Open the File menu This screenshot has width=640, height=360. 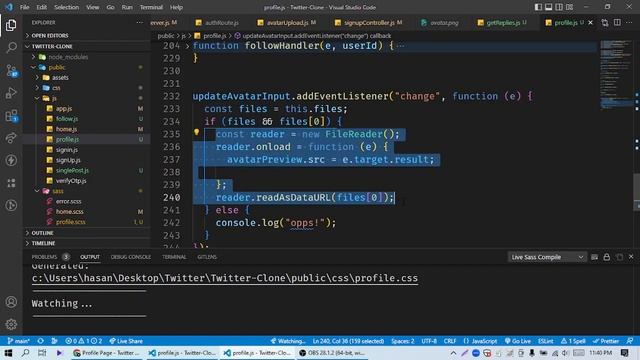click(x=24, y=7)
